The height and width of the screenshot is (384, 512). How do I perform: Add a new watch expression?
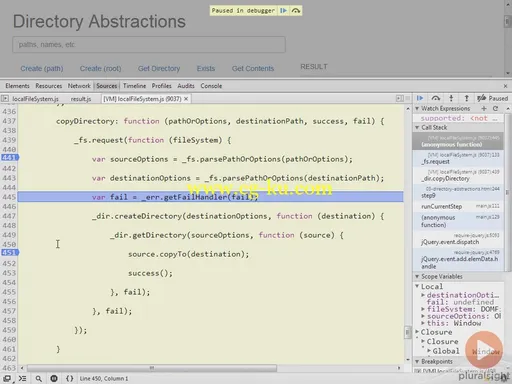(x=484, y=109)
